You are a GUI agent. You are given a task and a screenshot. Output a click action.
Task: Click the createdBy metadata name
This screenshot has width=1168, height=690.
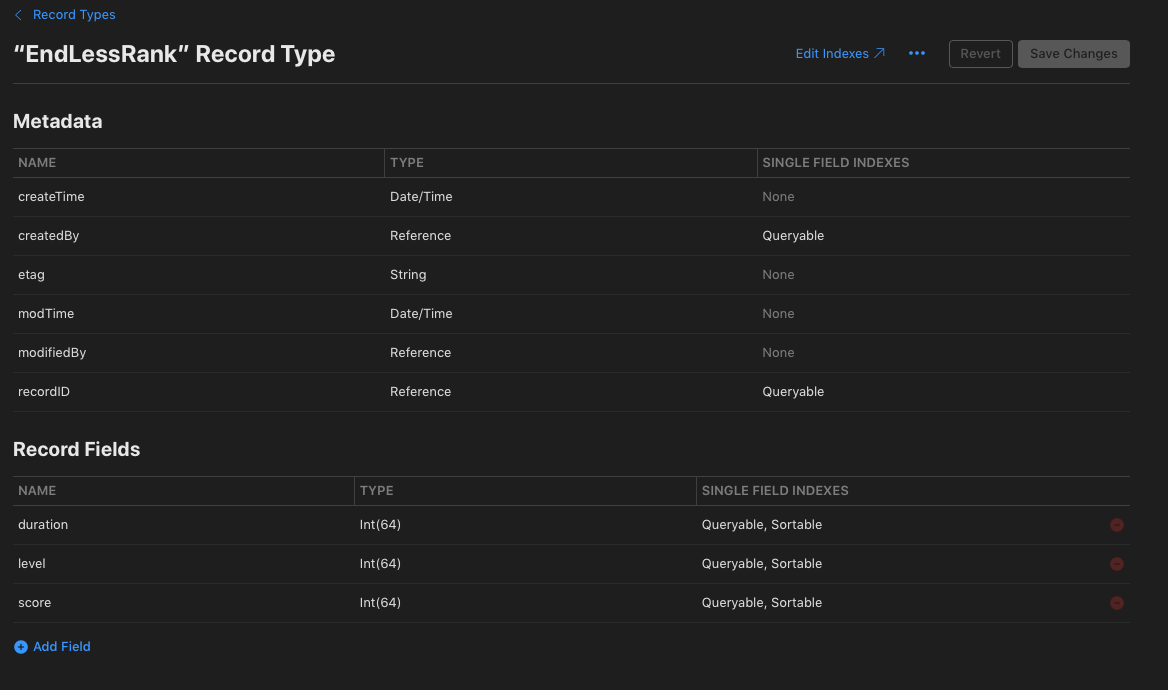tap(48, 235)
